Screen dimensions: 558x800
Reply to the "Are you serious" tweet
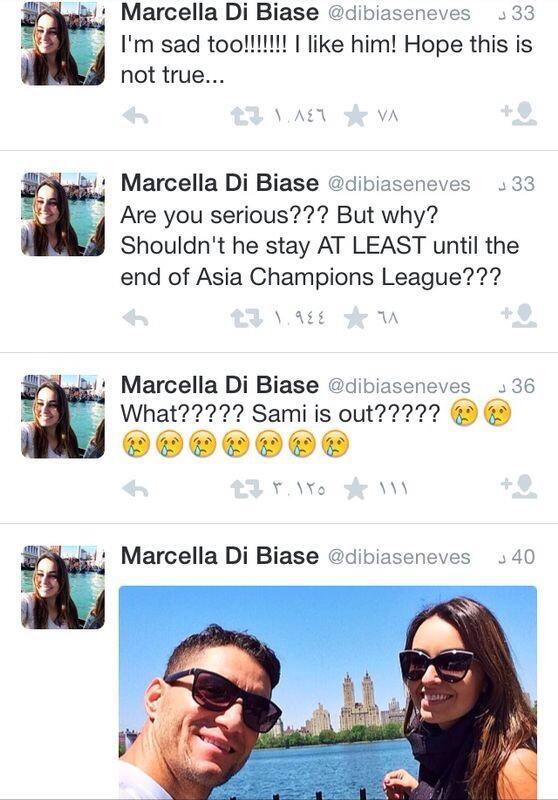point(136,318)
